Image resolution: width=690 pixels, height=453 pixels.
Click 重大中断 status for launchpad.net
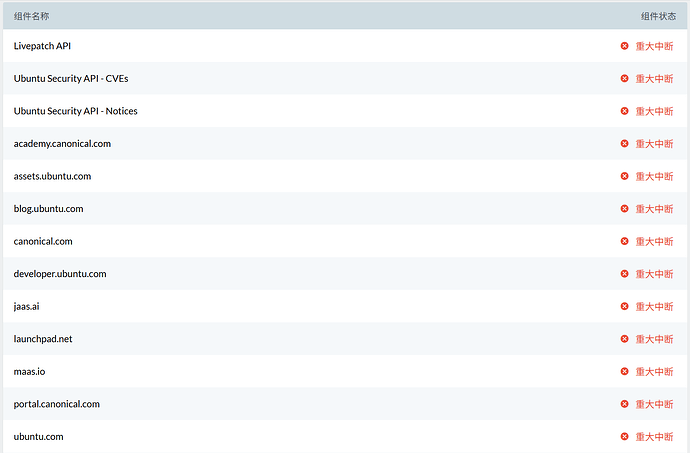(x=654, y=339)
